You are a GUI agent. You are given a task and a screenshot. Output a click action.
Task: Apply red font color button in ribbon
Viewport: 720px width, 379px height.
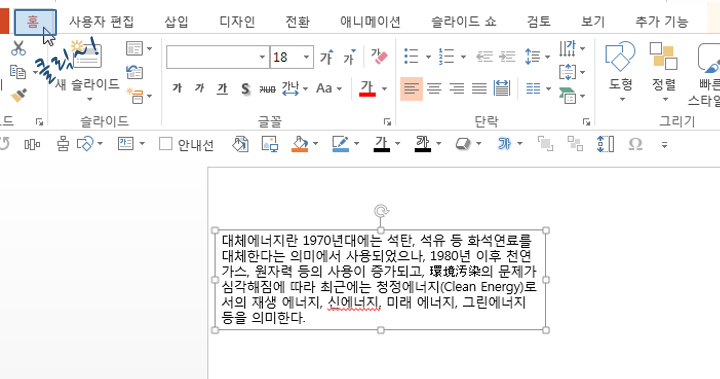tap(367, 88)
